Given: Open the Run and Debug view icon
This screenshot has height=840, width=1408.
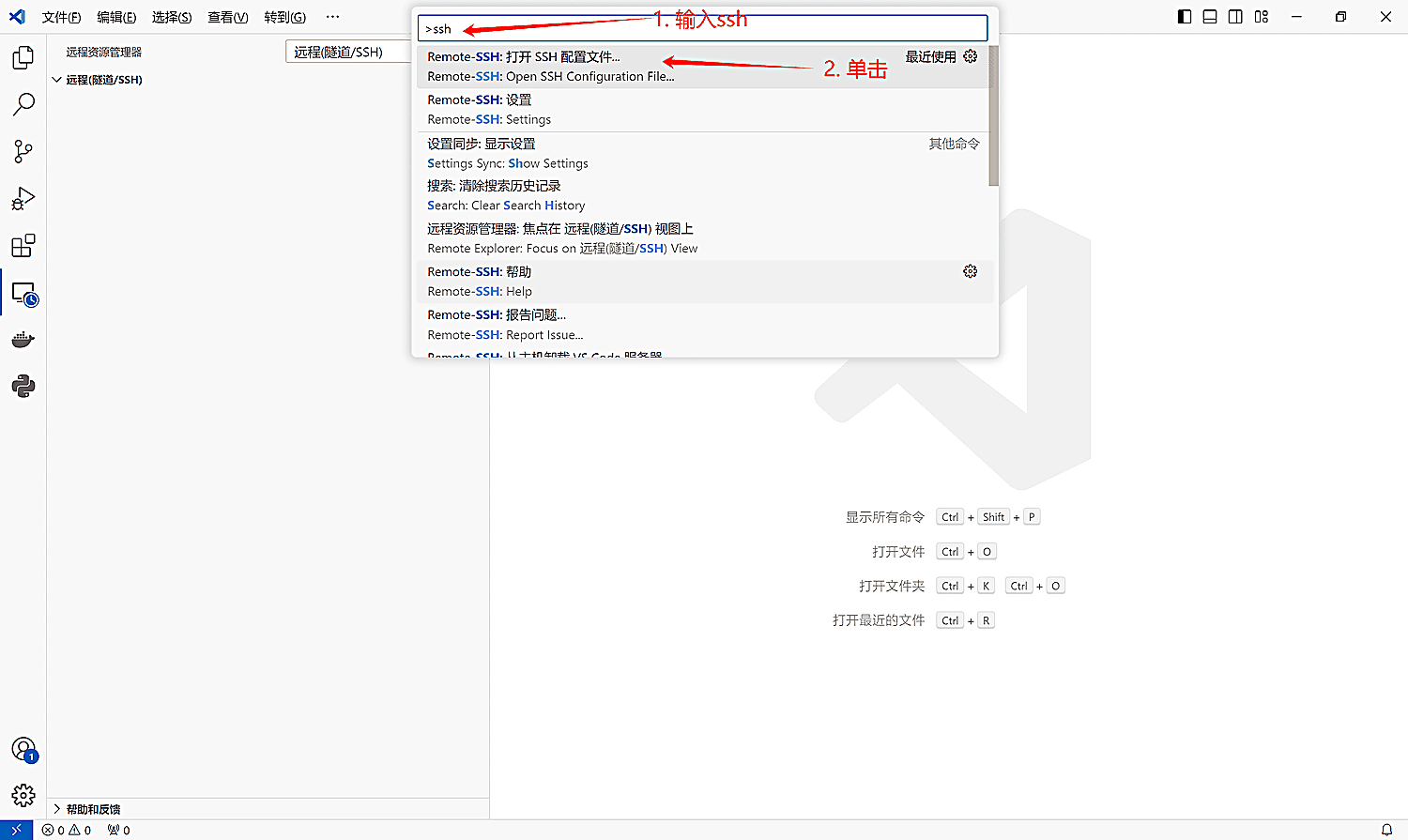Looking at the screenshot, I should click(23, 198).
